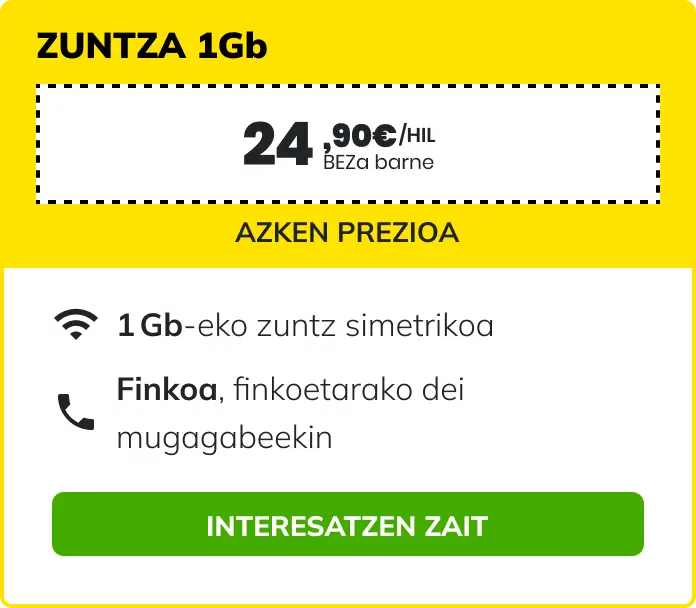Click the BEZa barne tax note
696x608 pixels.
click(x=379, y=162)
